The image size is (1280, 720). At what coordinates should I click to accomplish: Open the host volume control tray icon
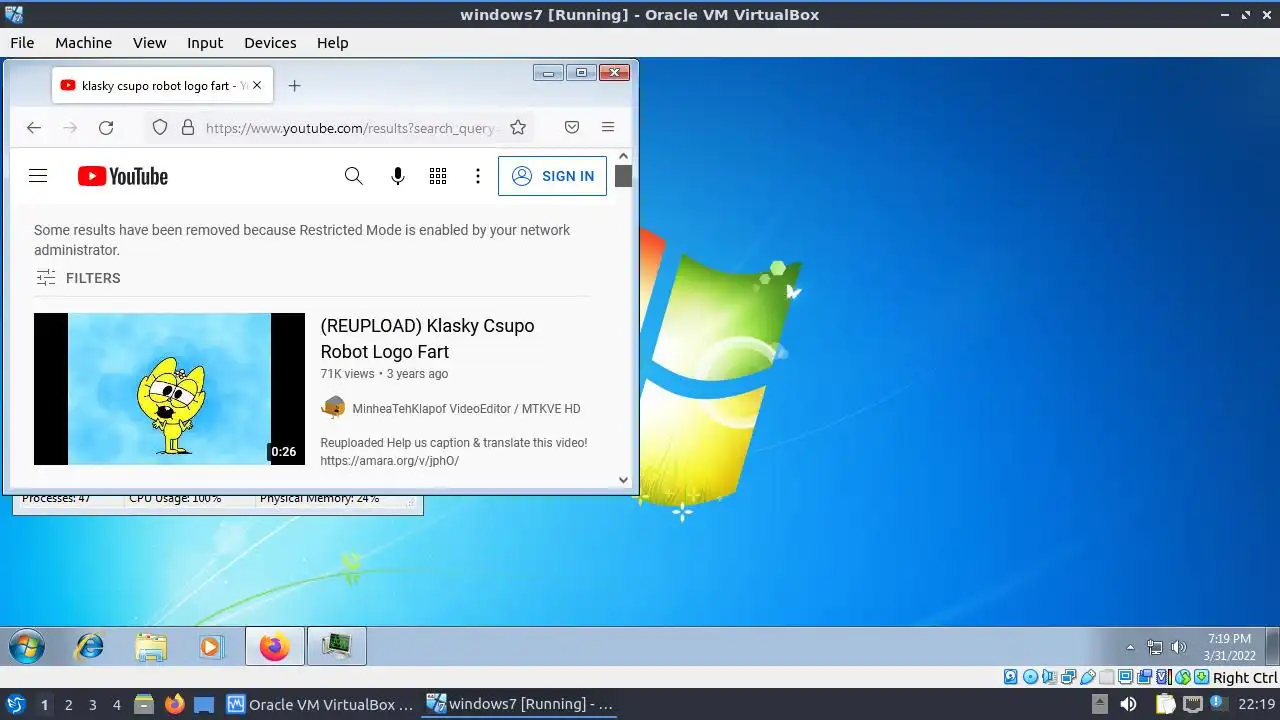pos(1128,704)
